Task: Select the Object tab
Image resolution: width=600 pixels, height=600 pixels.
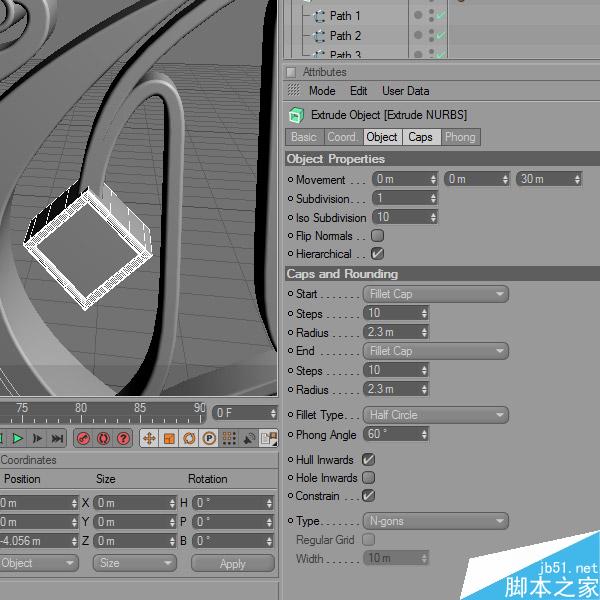Action: tap(382, 137)
